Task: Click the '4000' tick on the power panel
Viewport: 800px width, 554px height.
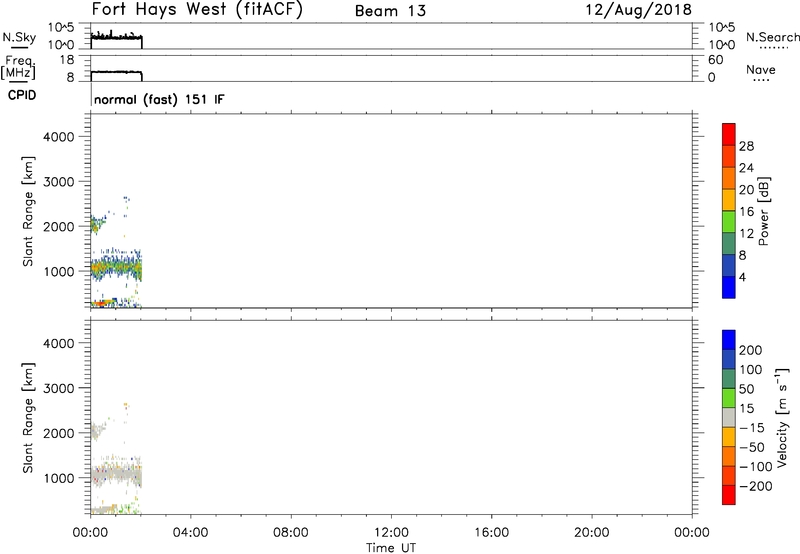Action: coord(59,137)
